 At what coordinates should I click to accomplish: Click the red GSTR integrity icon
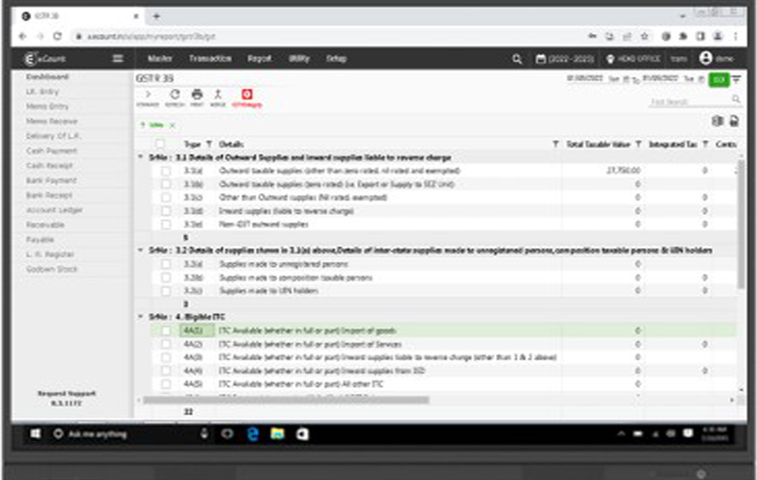[x=246, y=96]
